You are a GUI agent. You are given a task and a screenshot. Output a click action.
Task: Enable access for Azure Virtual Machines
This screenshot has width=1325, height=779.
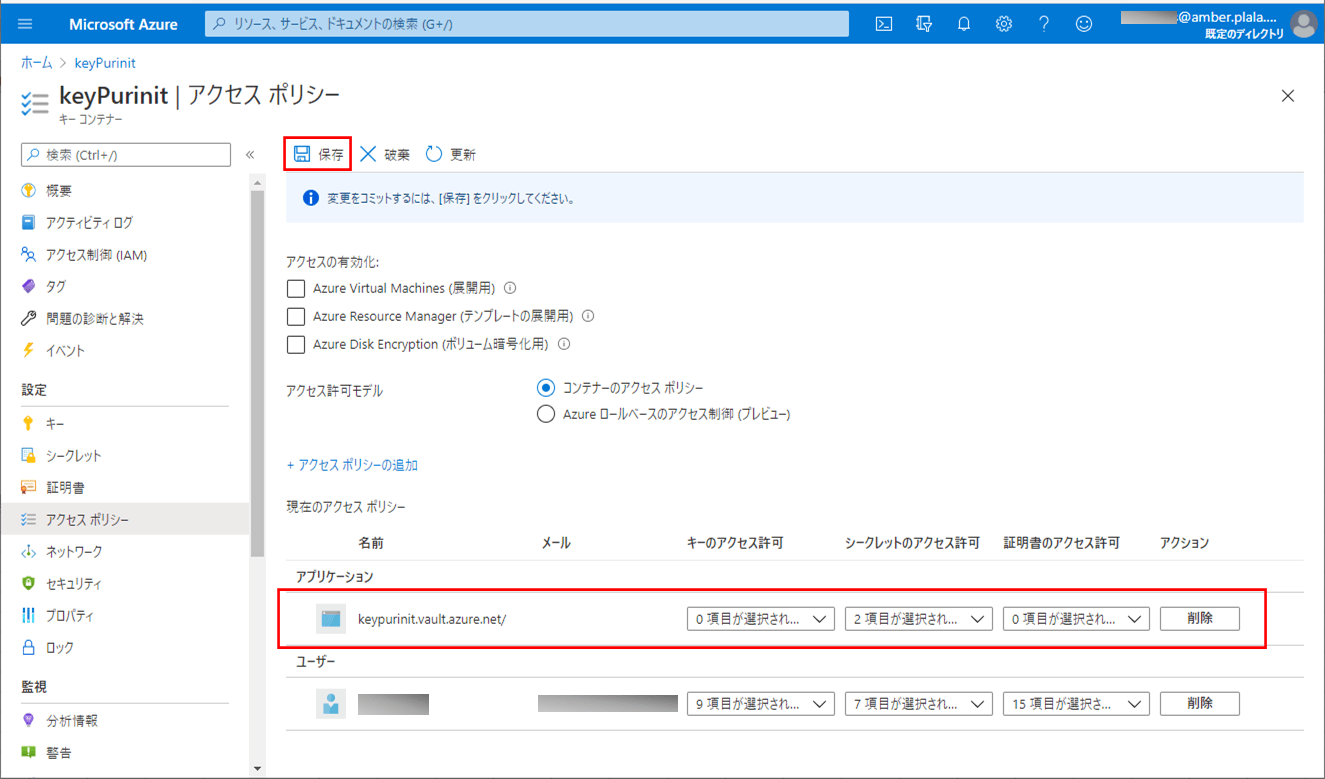click(x=295, y=288)
